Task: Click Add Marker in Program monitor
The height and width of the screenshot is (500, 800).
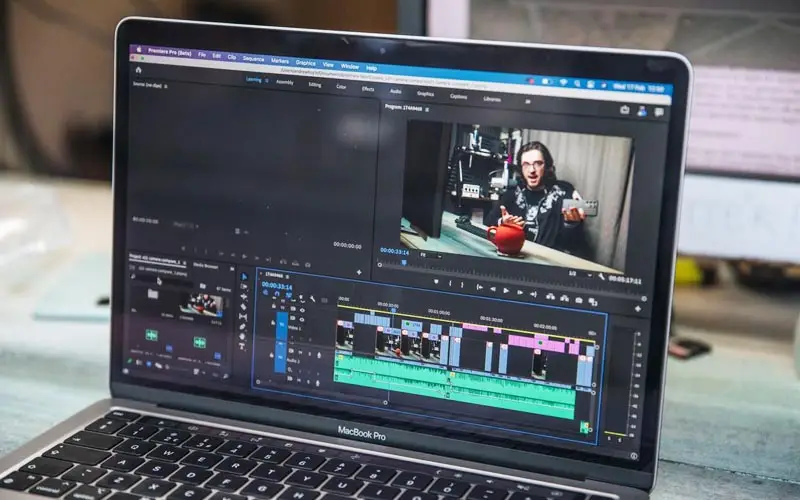Action: (x=436, y=282)
